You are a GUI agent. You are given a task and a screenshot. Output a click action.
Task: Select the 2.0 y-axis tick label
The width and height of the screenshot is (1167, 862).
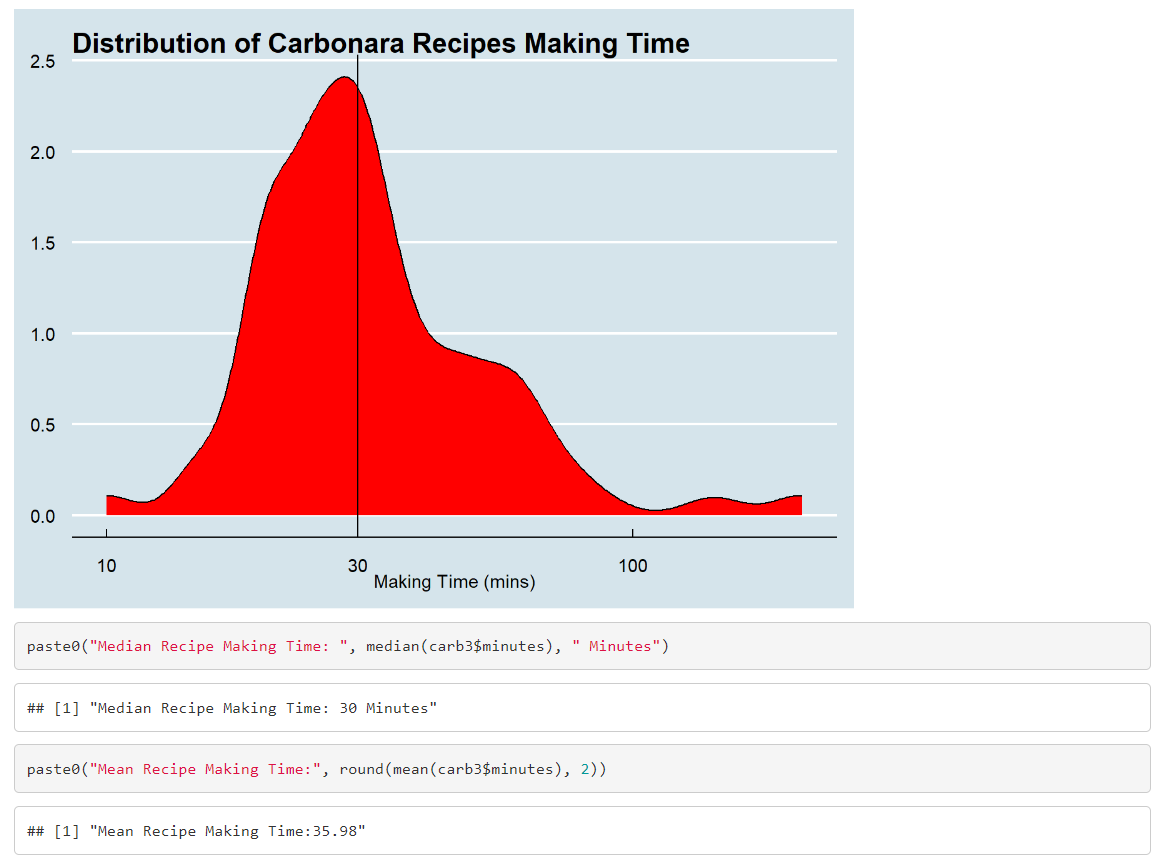point(42,153)
